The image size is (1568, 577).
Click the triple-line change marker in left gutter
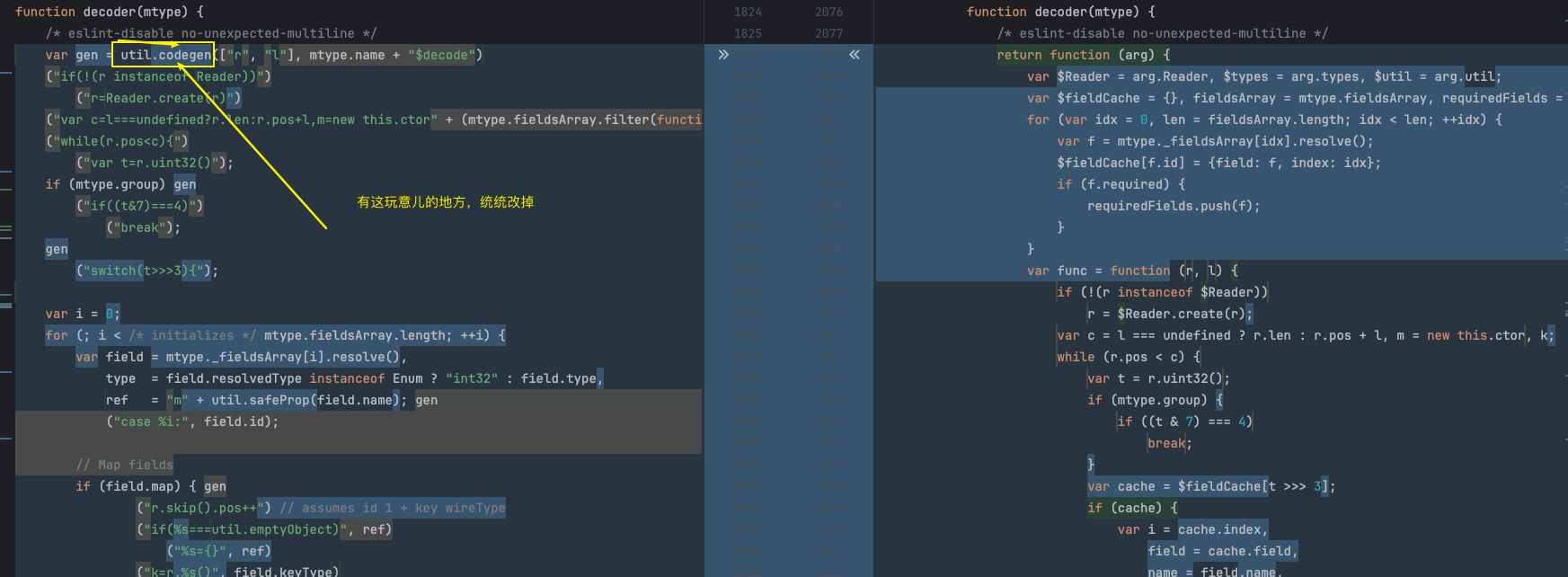[6, 231]
